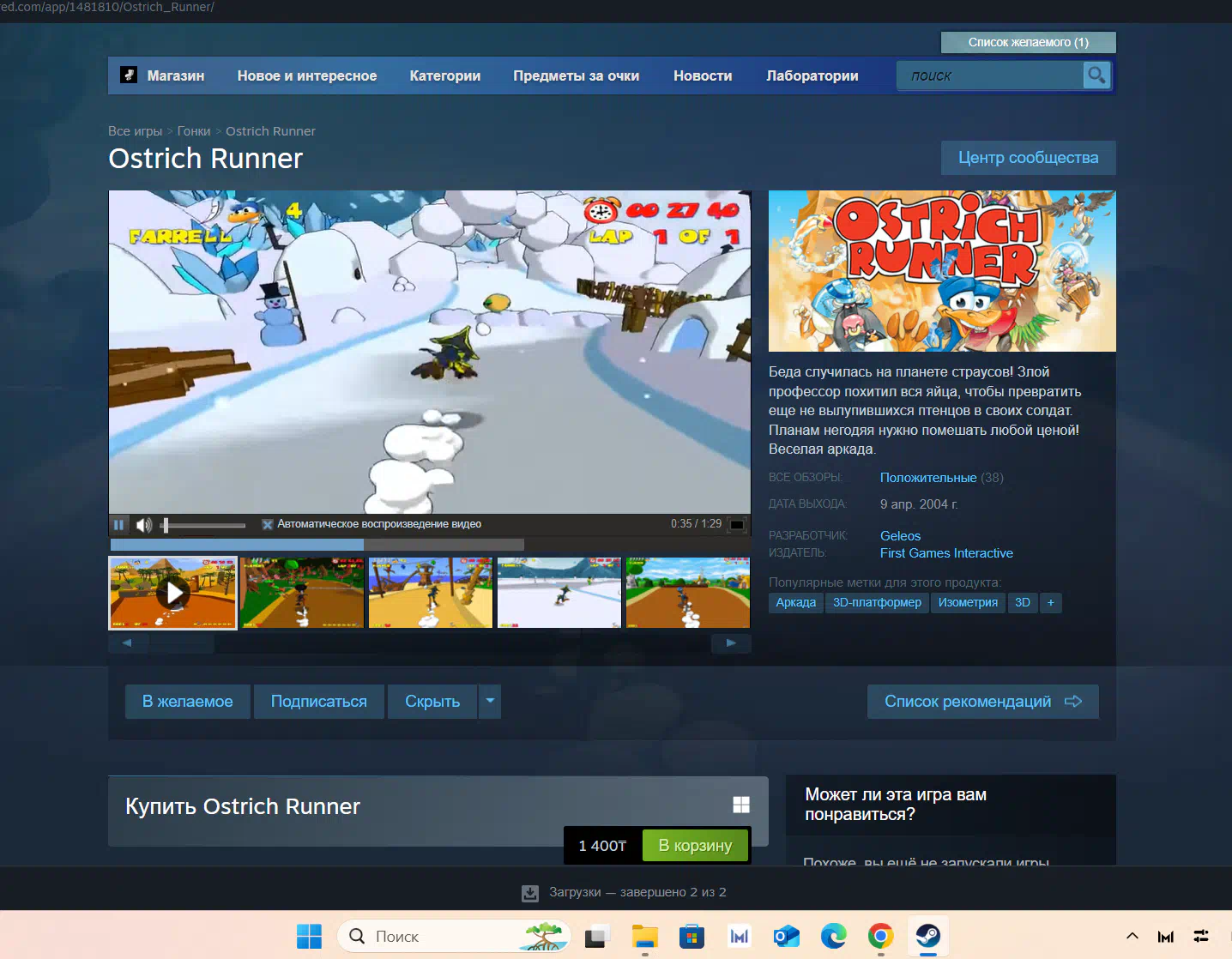Click the Windows platform icon
This screenshot has height=959, width=1232.
point(741,805)
